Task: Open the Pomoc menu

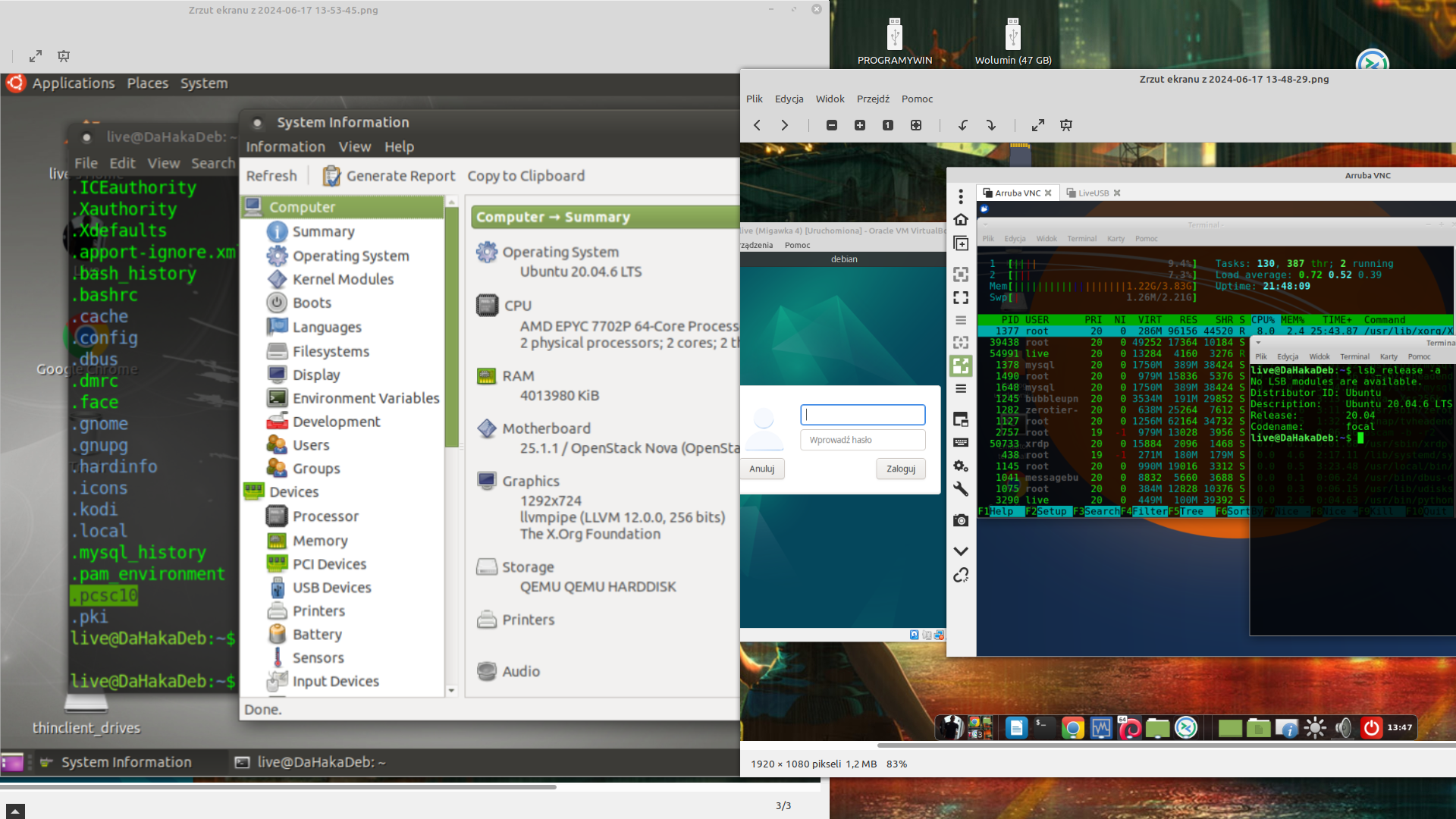Action: 917,99
